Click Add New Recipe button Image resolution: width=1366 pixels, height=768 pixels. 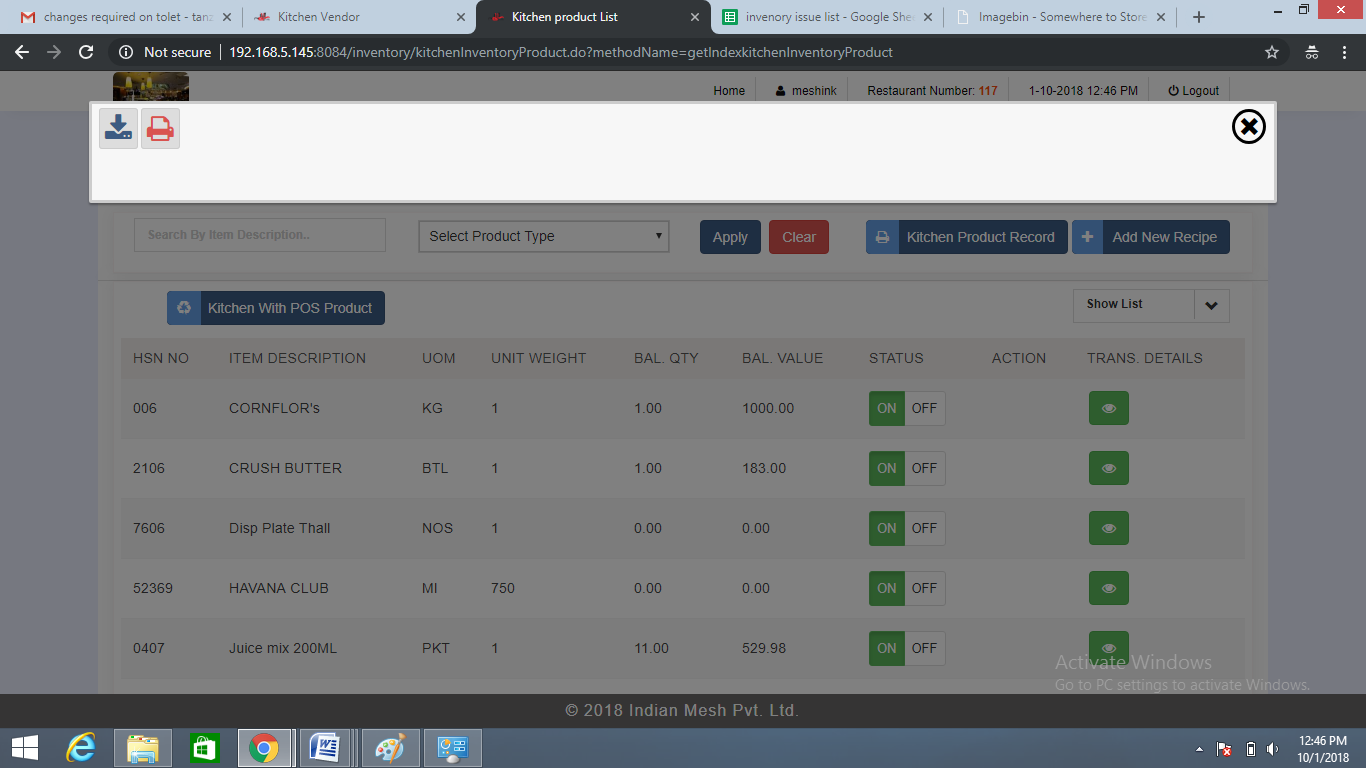point(1151,237)
